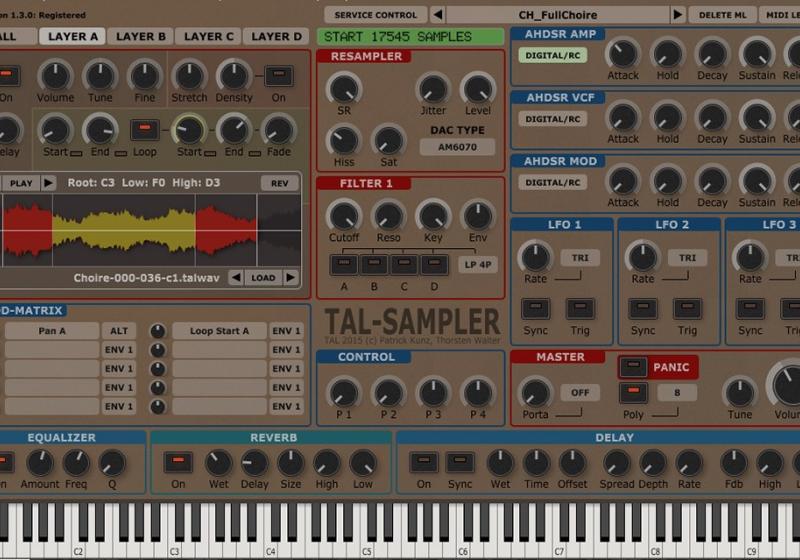Open the LFO 1 TRI waveform dropdown
Viewport: 800px width, 560px height.
[579, 258]
